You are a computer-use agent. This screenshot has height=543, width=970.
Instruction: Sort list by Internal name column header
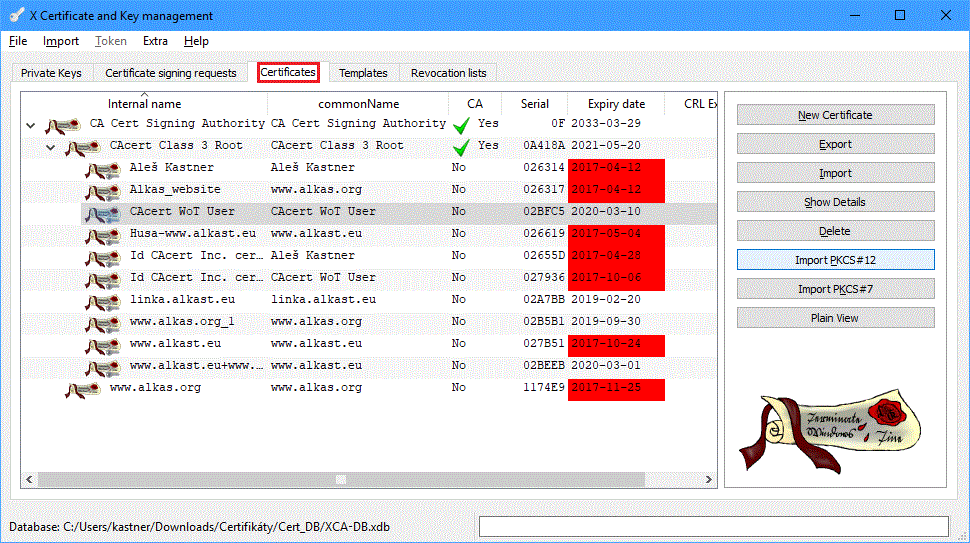tap(144, 104)
